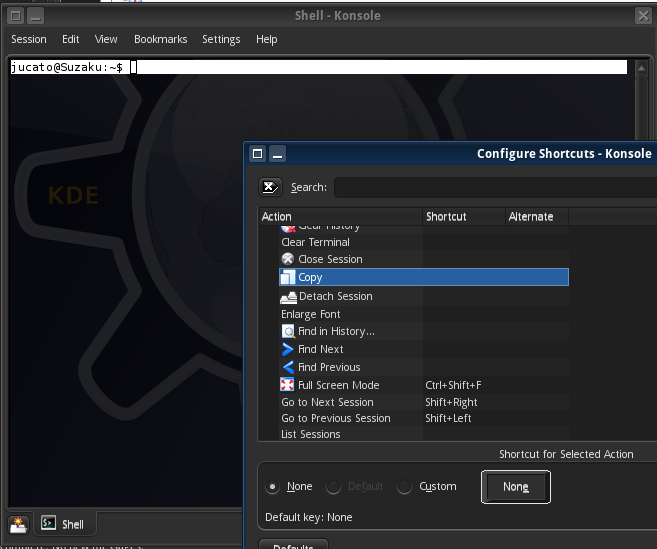657x549 pixels.
Task: Click the Close Session icon in list
Action: [x=288, y=259]
